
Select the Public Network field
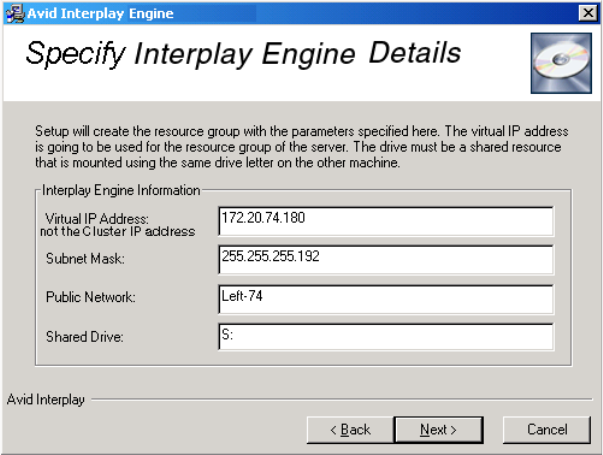386,299
